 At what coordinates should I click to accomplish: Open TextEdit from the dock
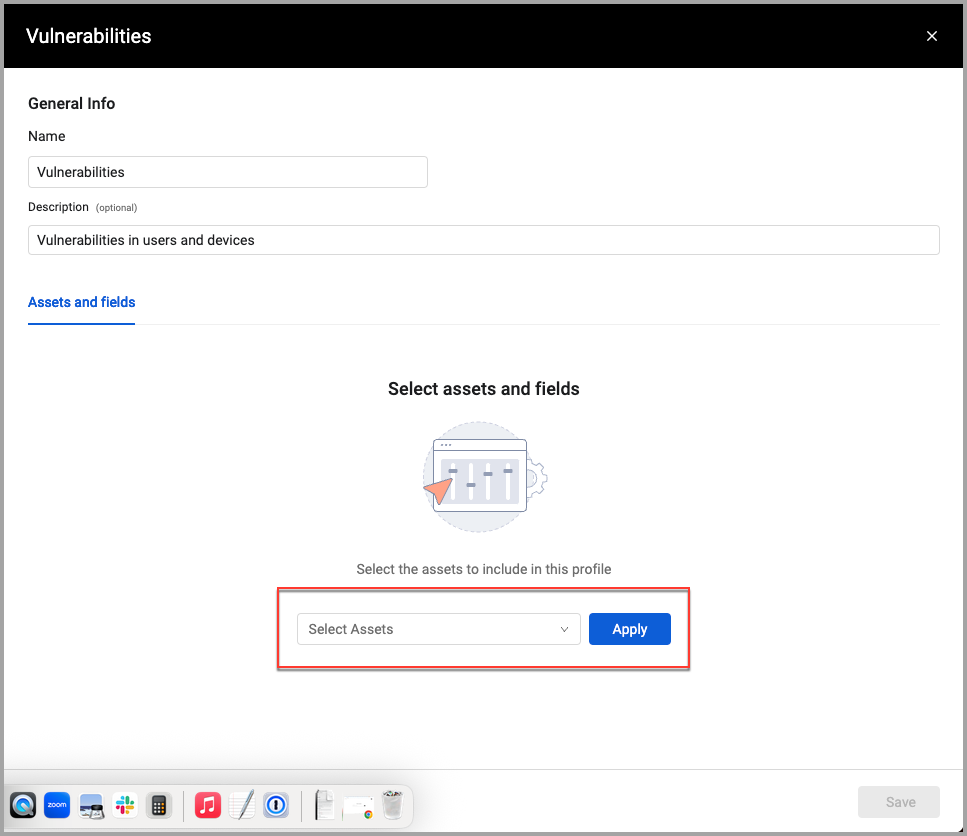[x=242, y=805]
